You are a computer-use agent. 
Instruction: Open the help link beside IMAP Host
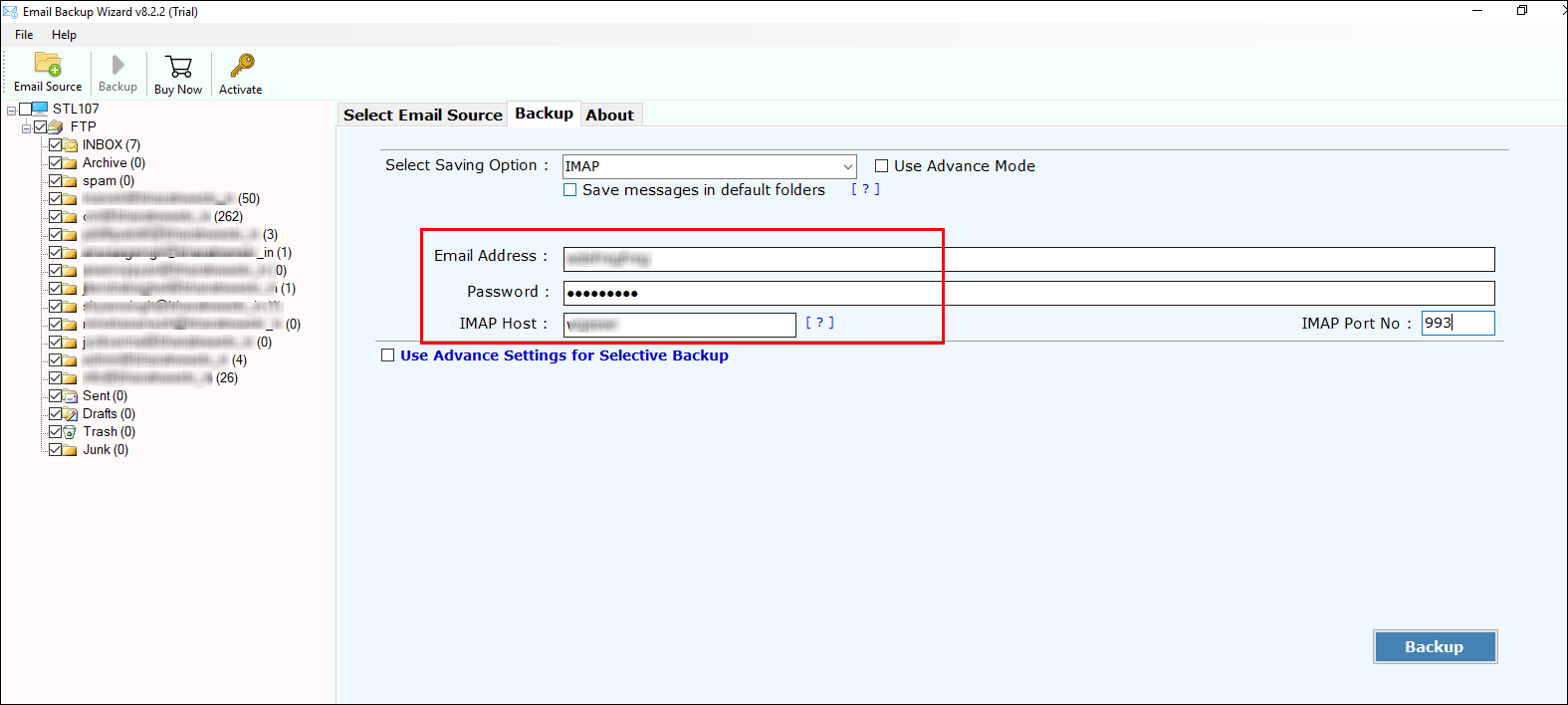[x=820, y=323]
